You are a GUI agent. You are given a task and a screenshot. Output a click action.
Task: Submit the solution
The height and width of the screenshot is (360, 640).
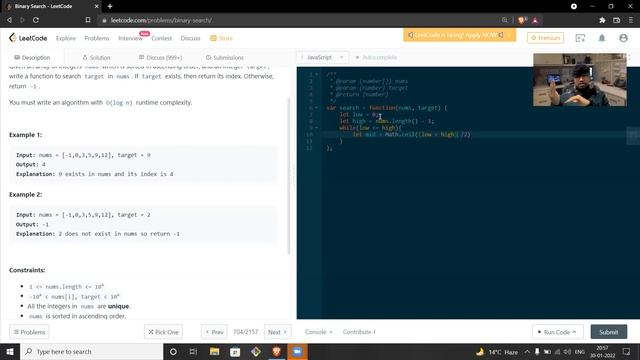(609, 332)
